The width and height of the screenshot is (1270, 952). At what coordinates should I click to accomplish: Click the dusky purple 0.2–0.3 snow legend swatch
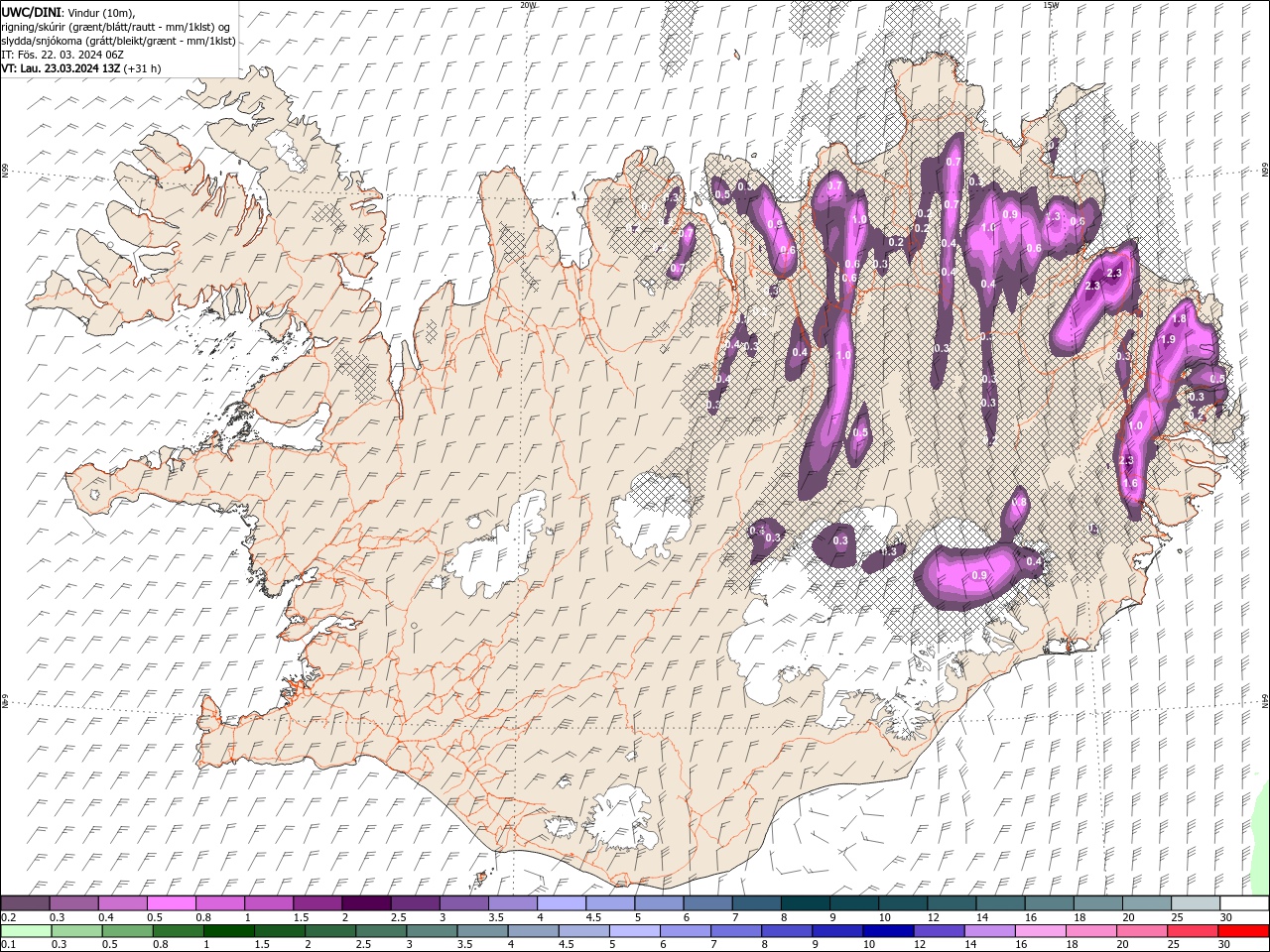[26, 903]
